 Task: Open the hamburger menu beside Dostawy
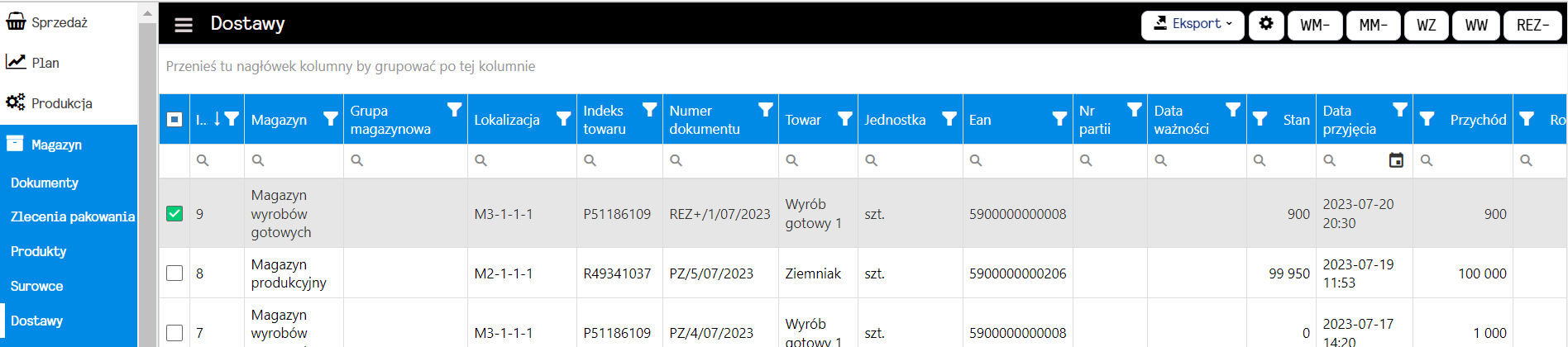tap(184, 25)
